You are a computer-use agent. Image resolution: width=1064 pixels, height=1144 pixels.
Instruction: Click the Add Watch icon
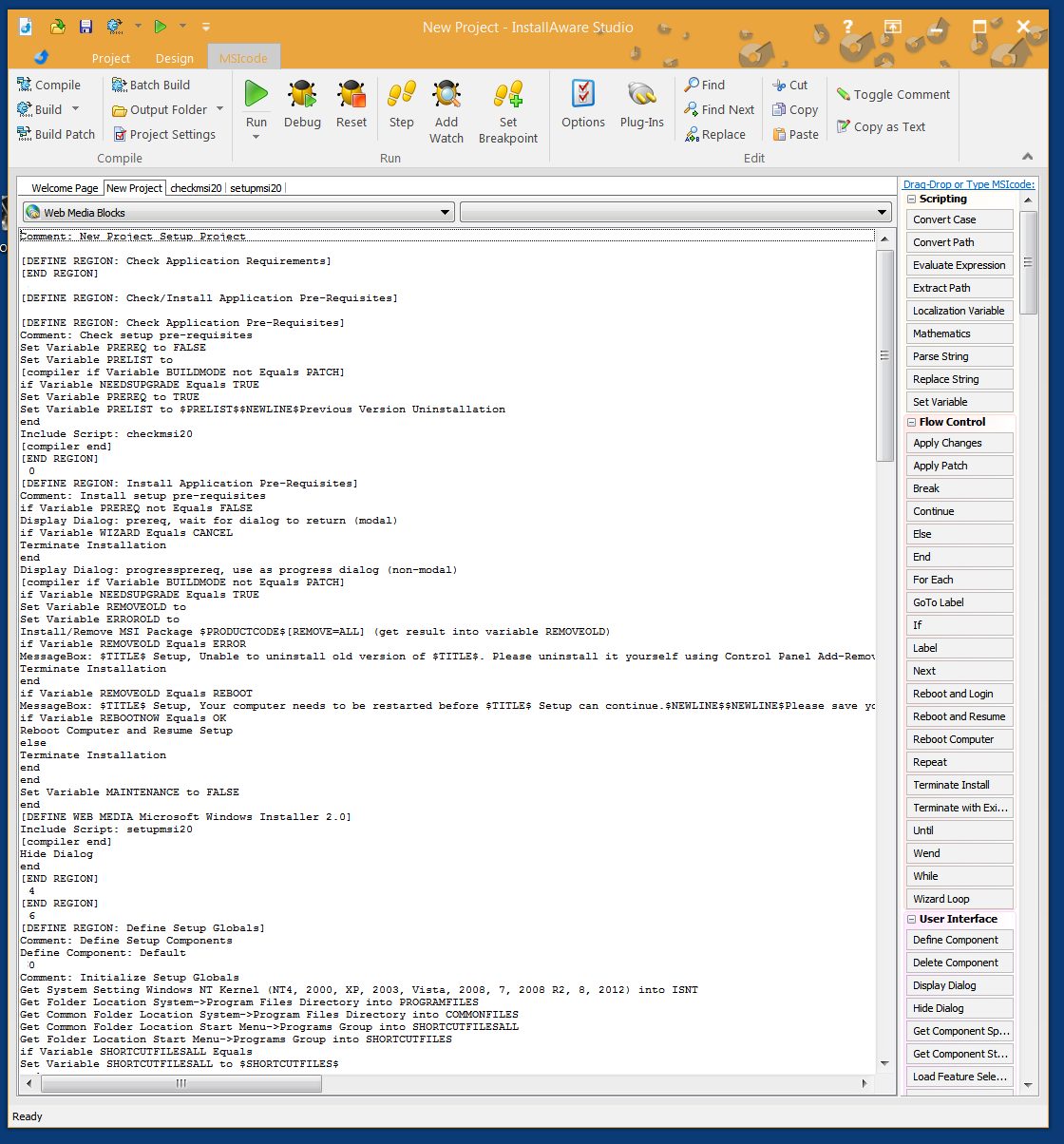tap(446, 93)
